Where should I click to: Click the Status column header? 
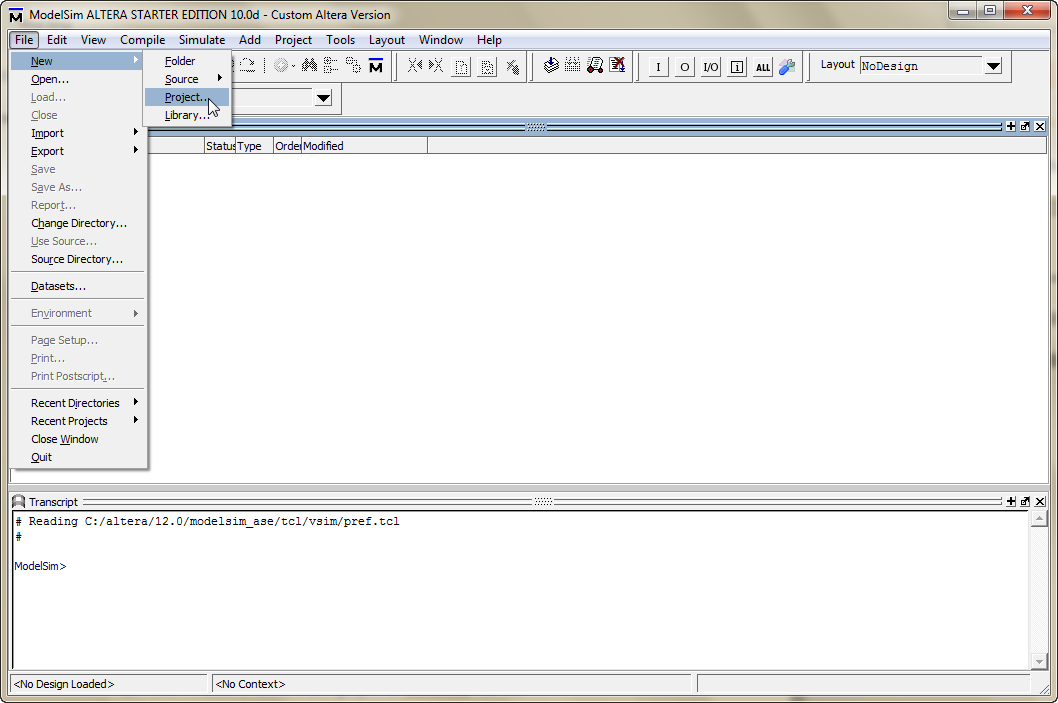(x=220, y=146)
